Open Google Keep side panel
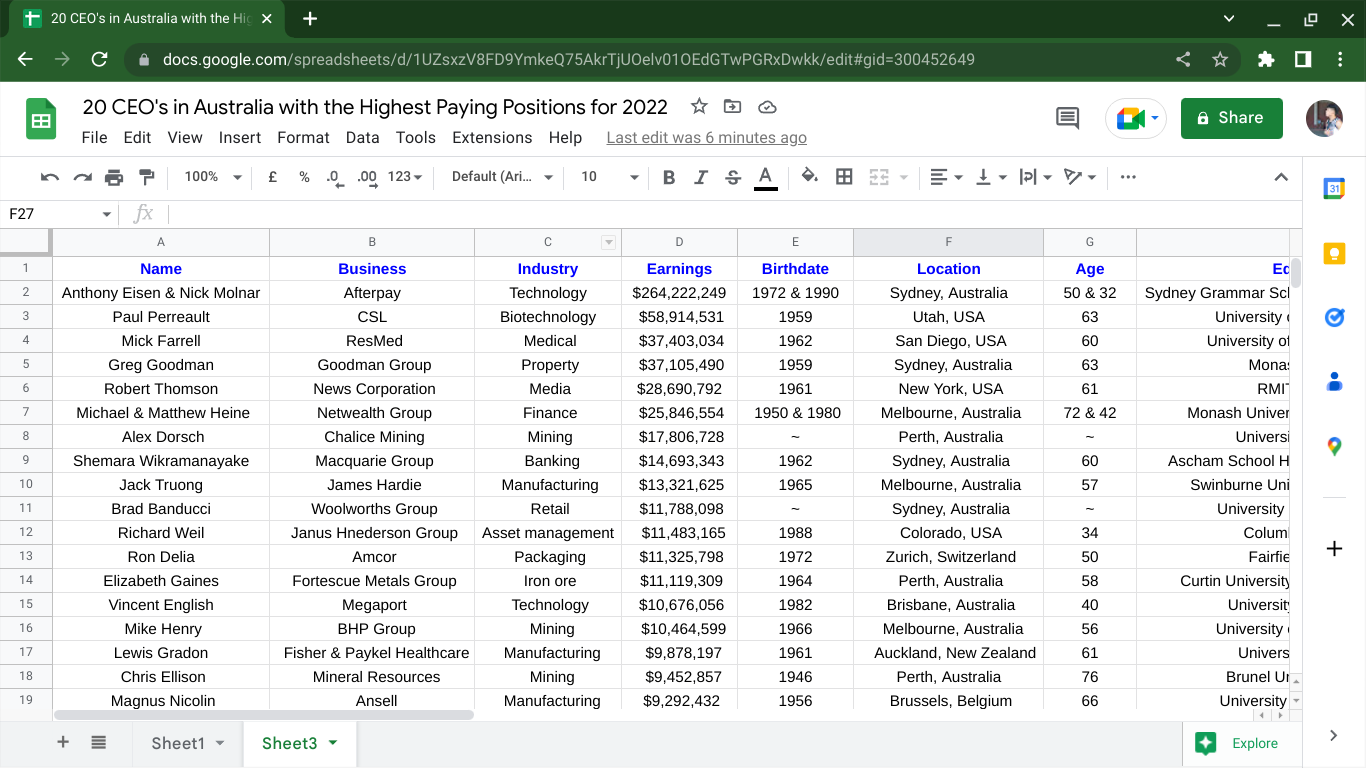1366x768 pixels. pyautogui.click(x=1334, y=253)
